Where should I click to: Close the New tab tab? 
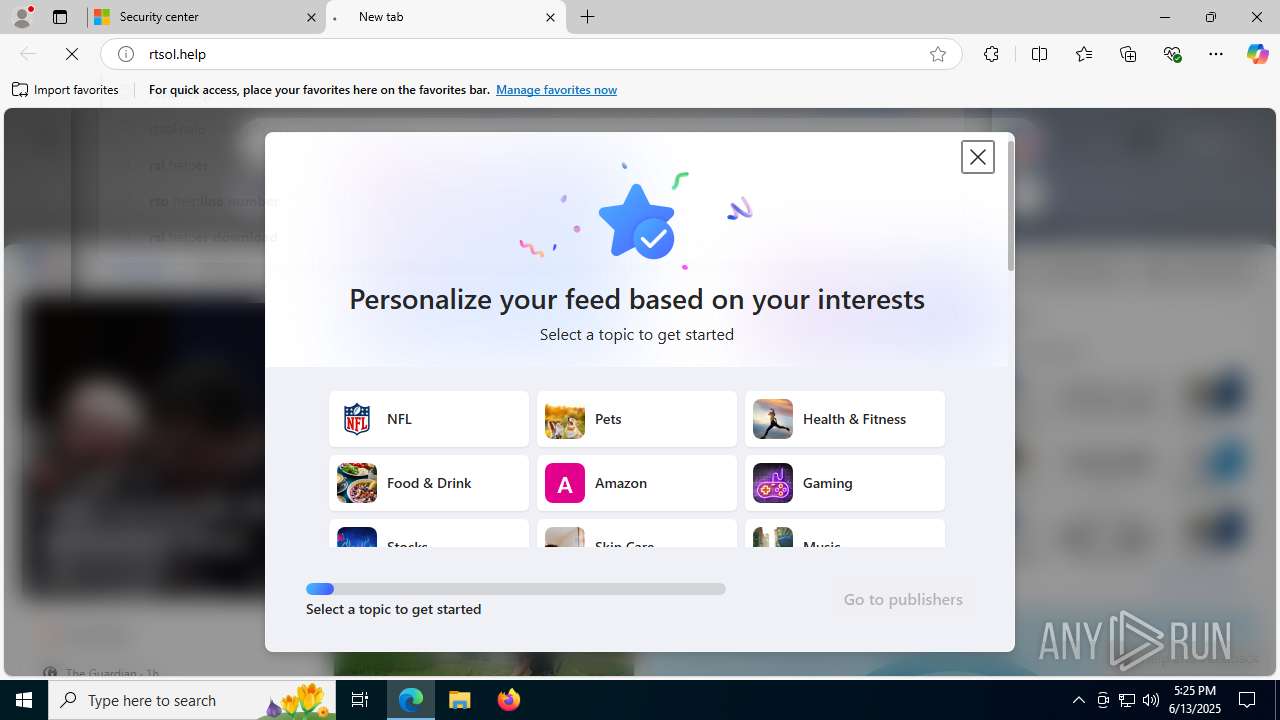pyautogui.click(x=550, y=17)
